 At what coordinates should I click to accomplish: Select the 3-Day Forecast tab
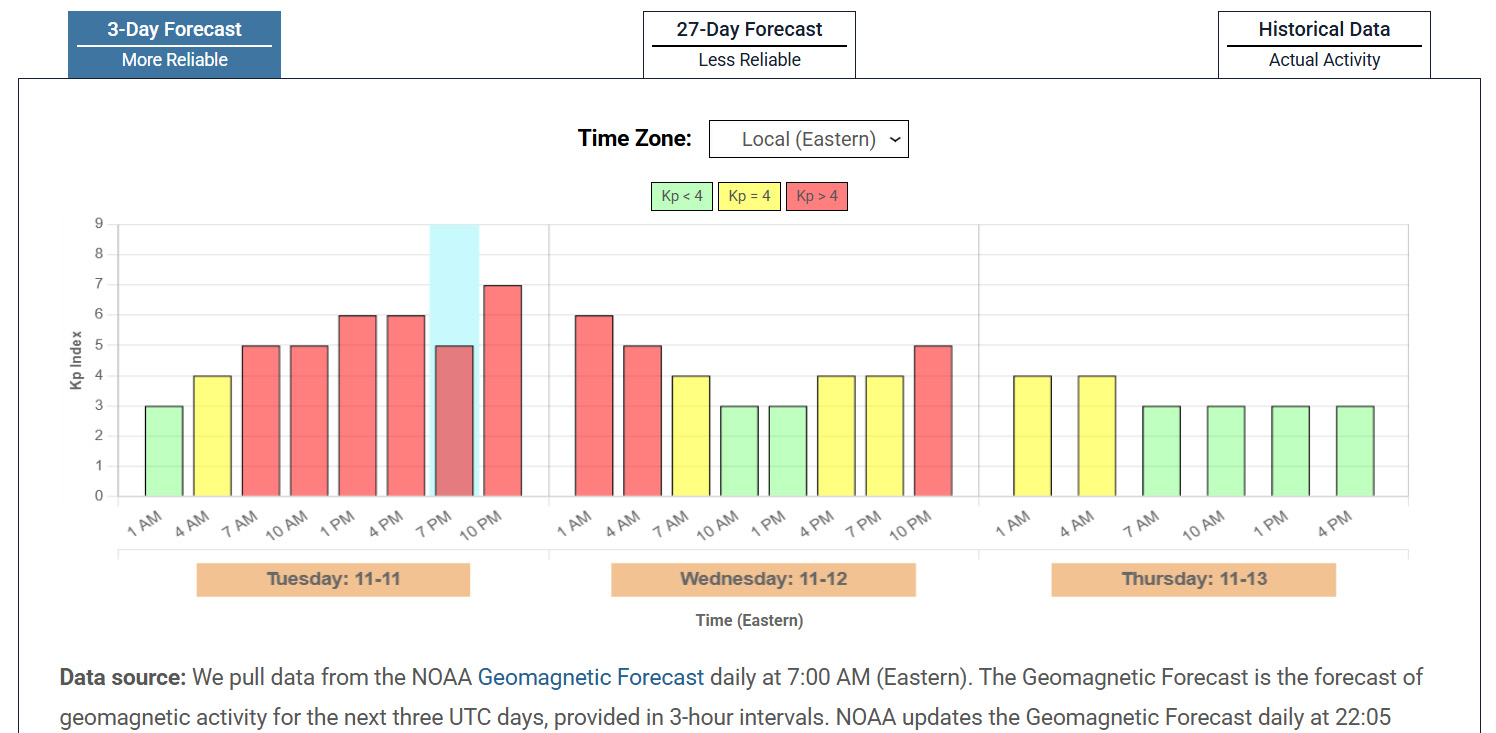point(174,44)
